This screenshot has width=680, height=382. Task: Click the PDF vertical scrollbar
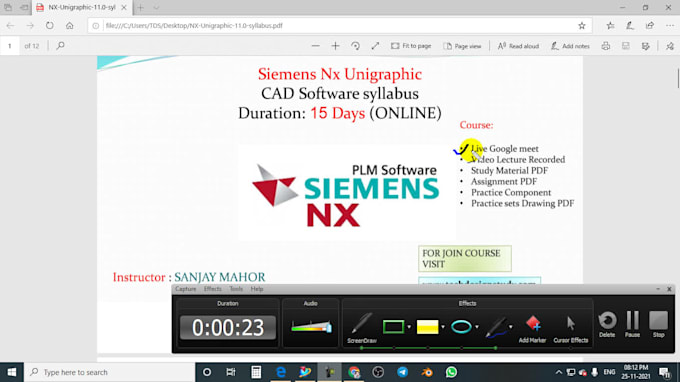click(x=677, y=78)
